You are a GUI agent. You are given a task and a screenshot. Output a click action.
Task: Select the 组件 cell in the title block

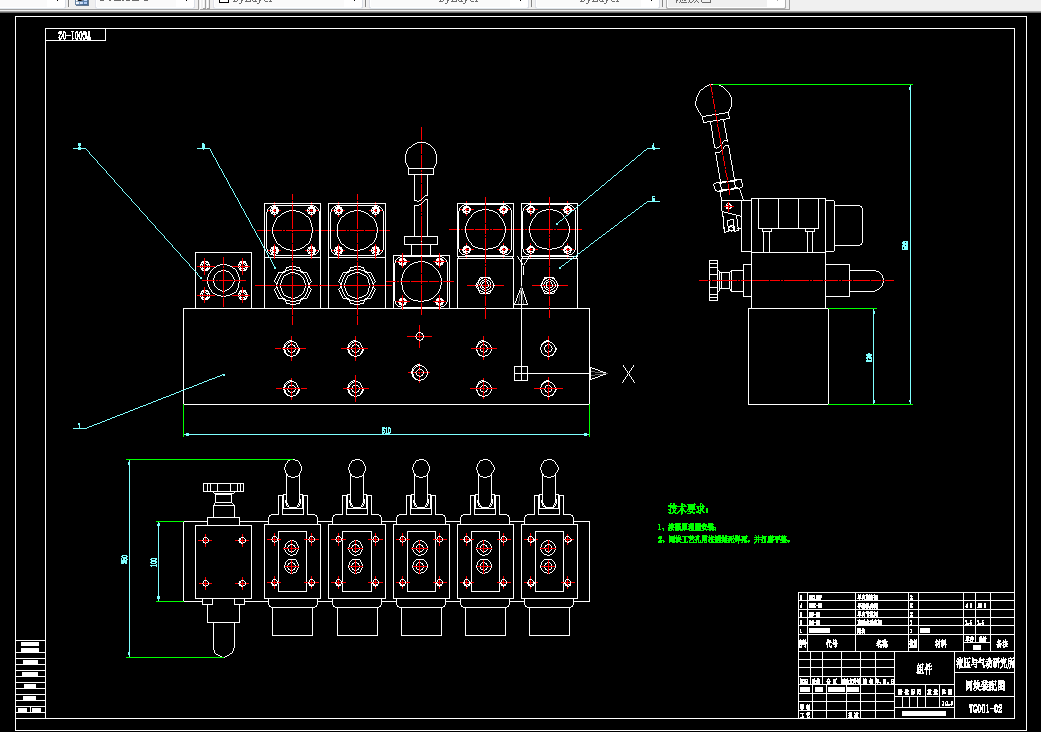point(924,668)
